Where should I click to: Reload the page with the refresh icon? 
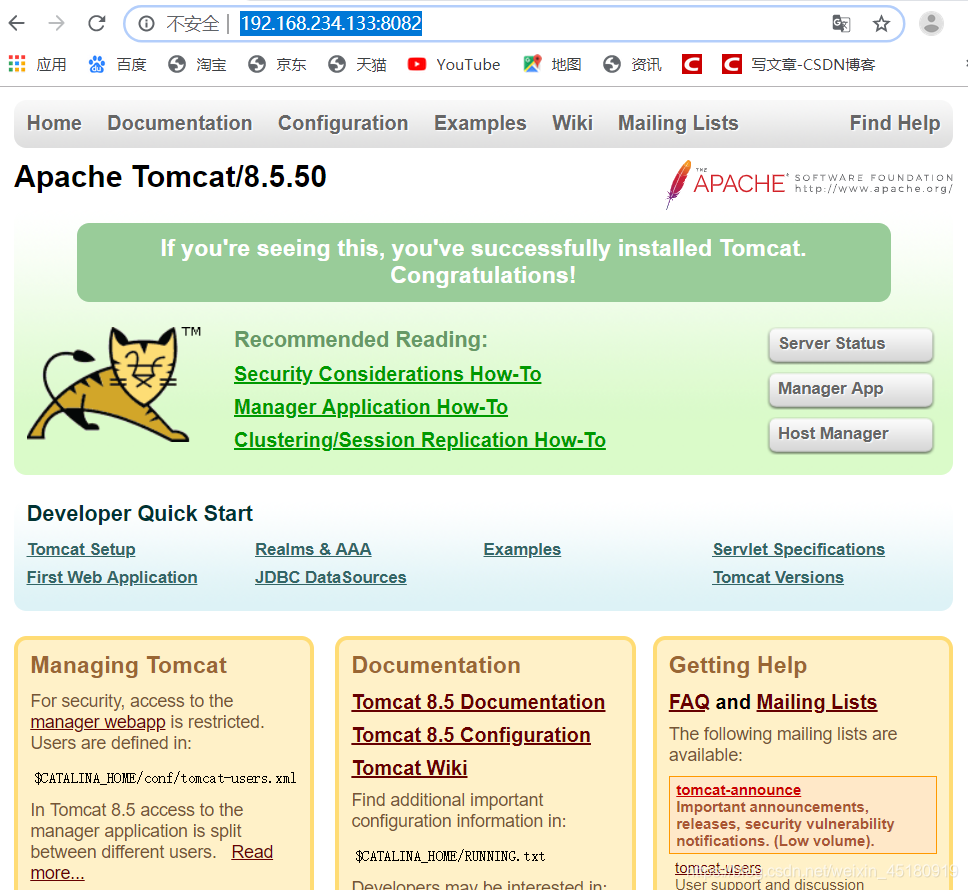pyautogui.click(x=97, y=23)
